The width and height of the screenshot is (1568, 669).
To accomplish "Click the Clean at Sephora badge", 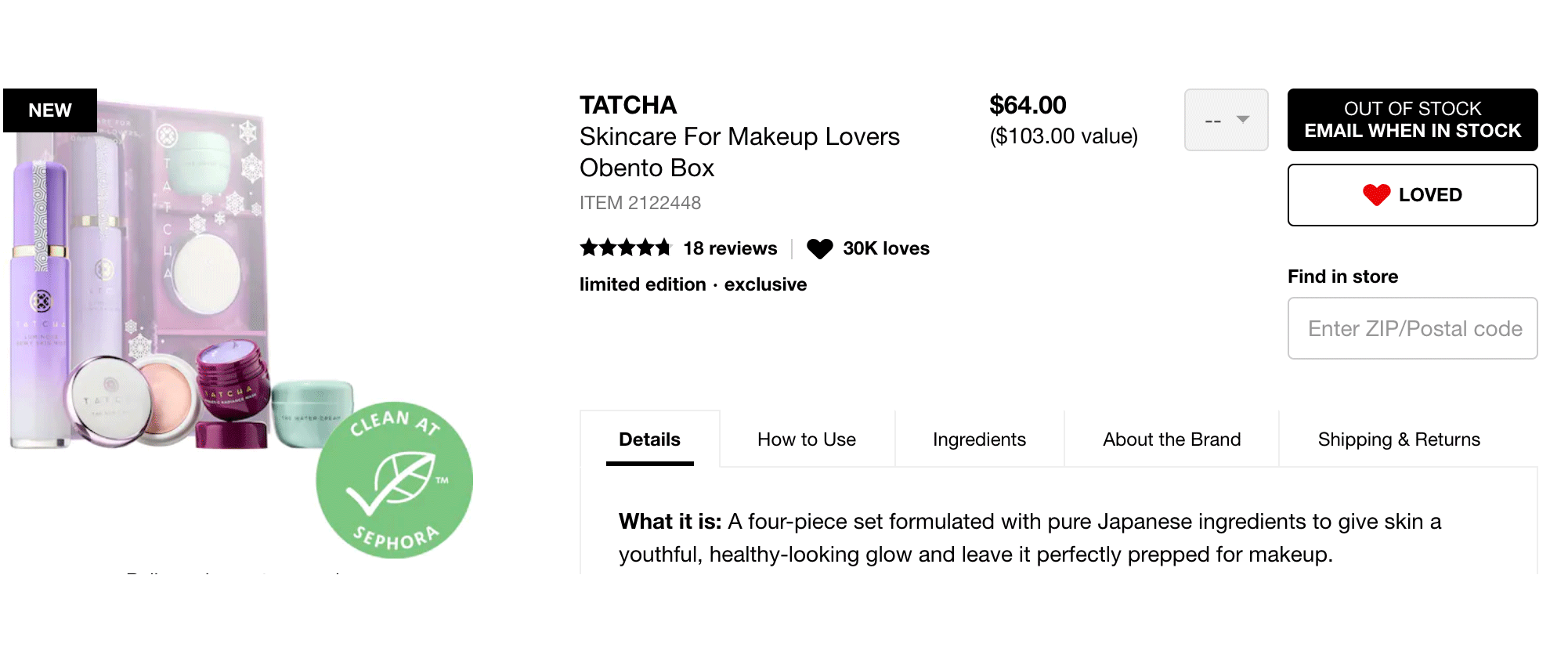I will coord(394,479).
